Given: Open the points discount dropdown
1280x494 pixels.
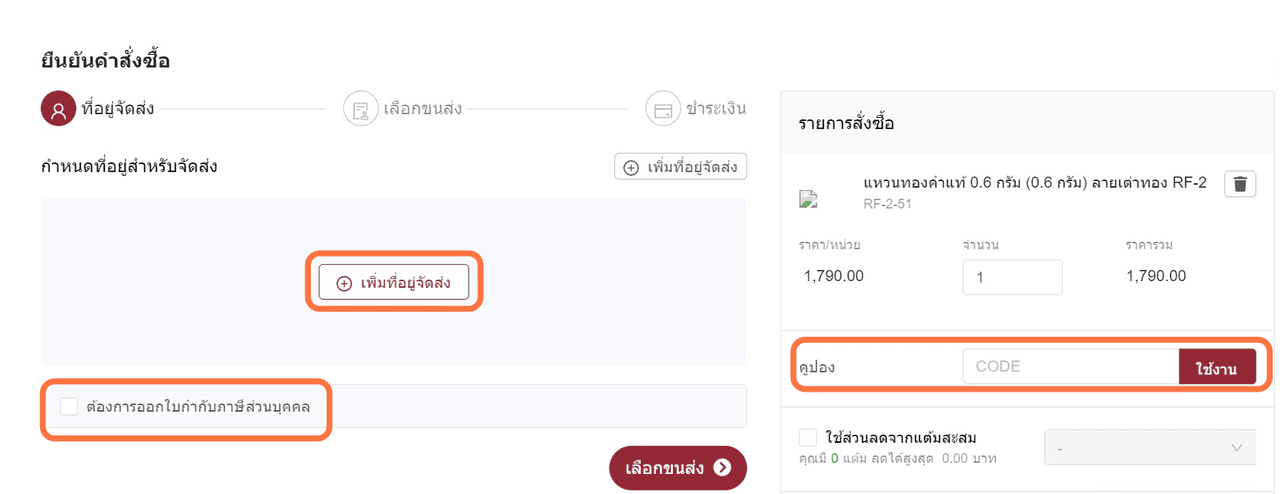Looking at the screenshot, I should coord(1150,448).
